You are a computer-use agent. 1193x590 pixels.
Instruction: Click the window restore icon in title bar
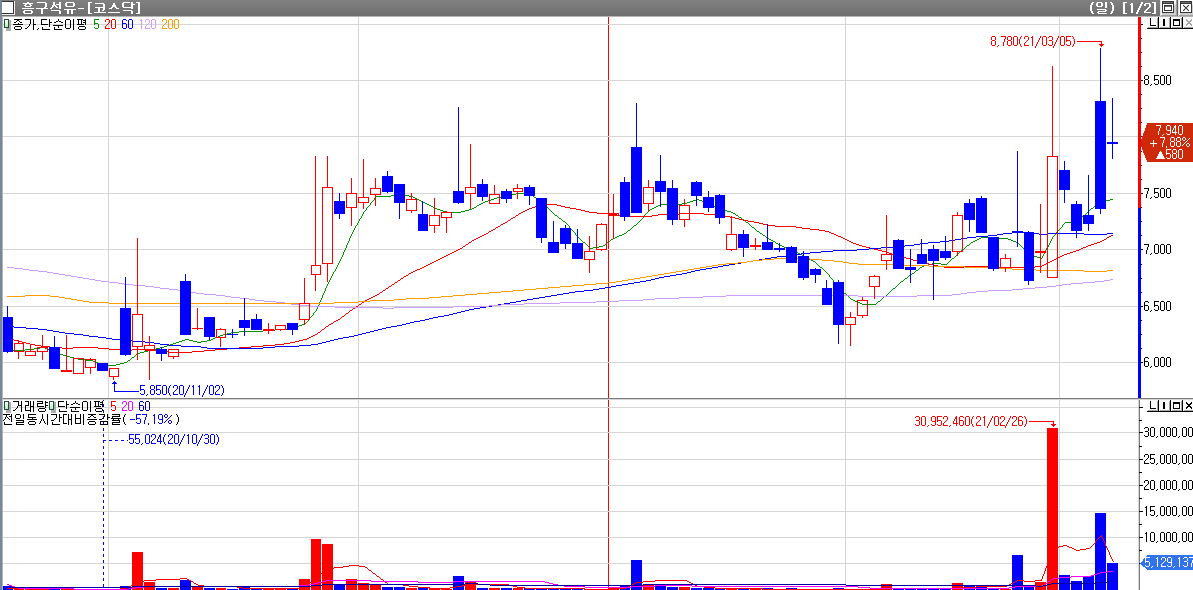tap(1168, 8)
